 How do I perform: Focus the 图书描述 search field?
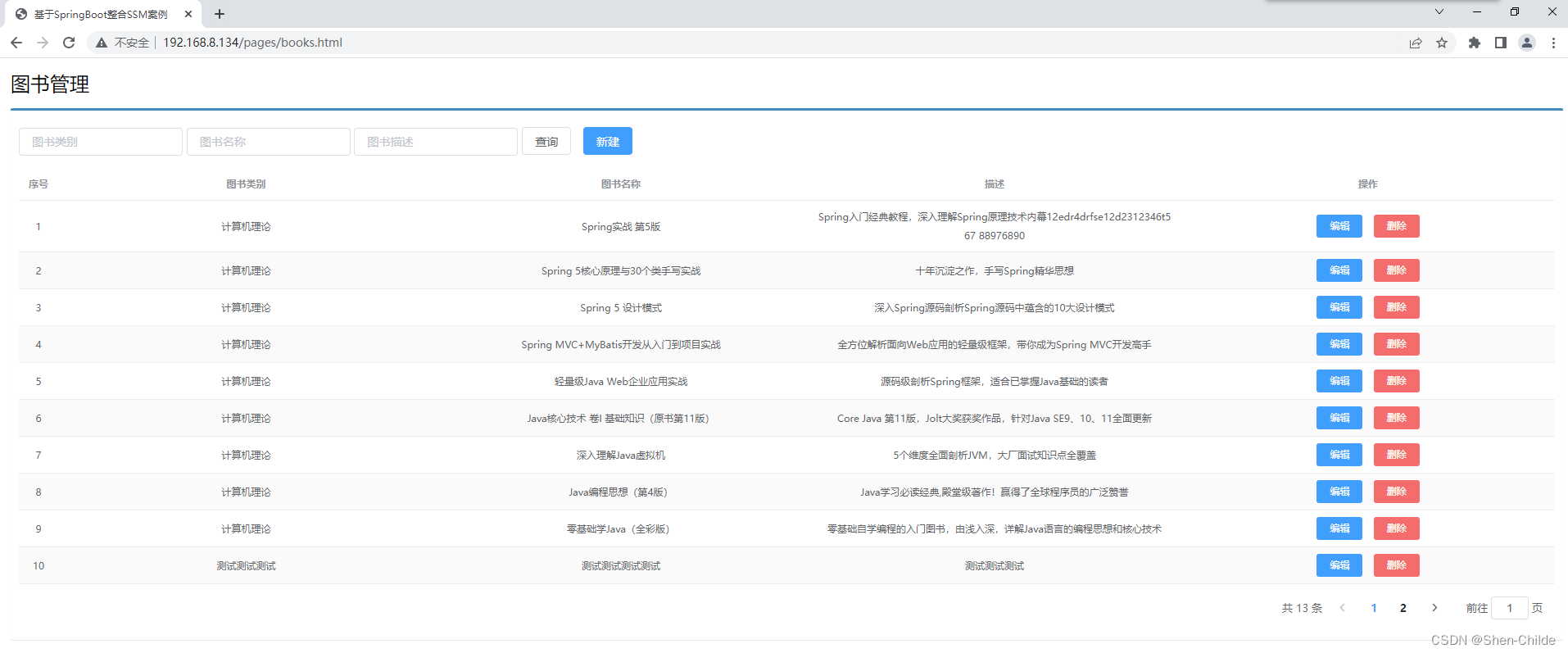(436, 142)
